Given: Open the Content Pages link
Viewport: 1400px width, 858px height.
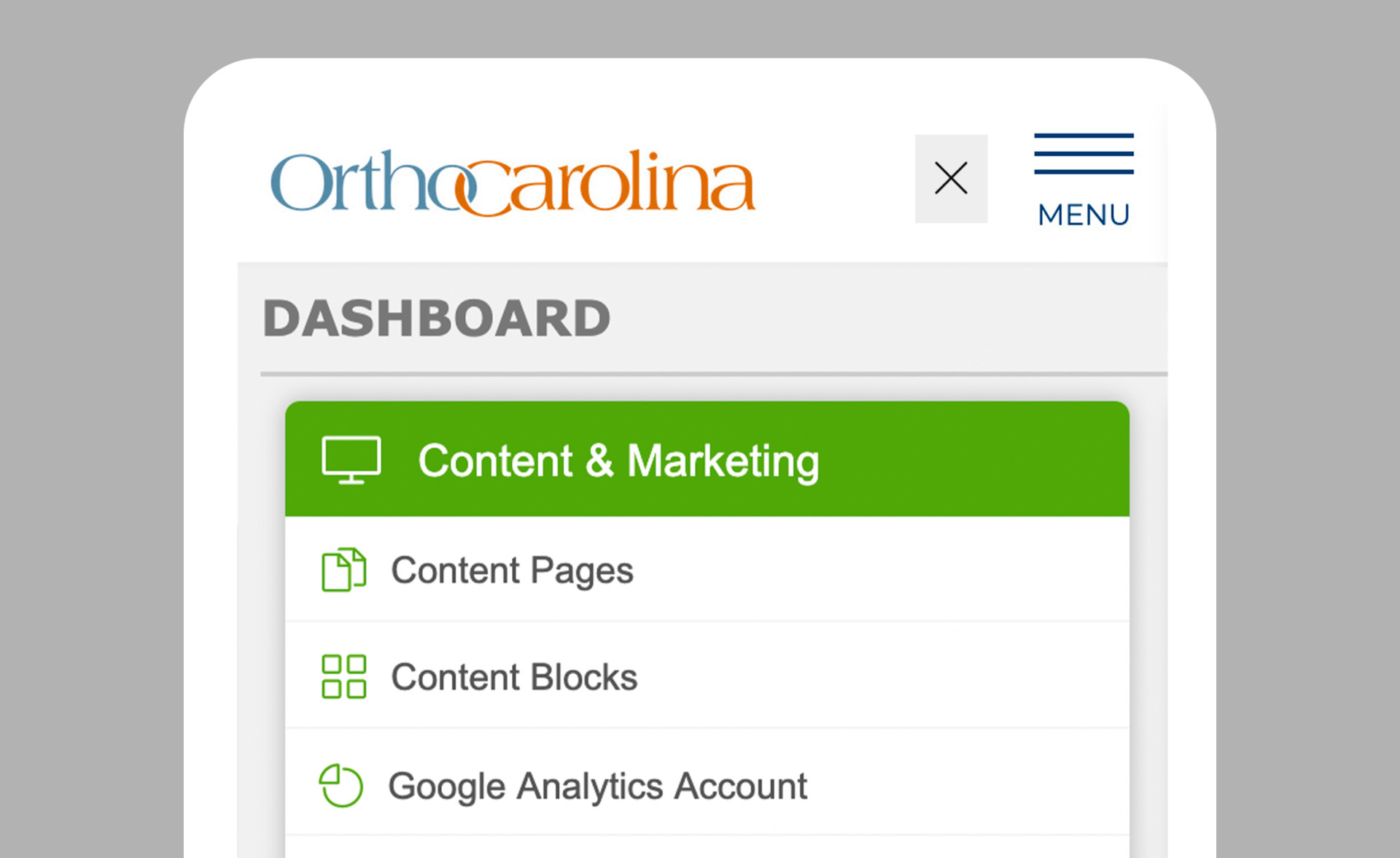Looking at the screenshot, I should pos(512,571).
